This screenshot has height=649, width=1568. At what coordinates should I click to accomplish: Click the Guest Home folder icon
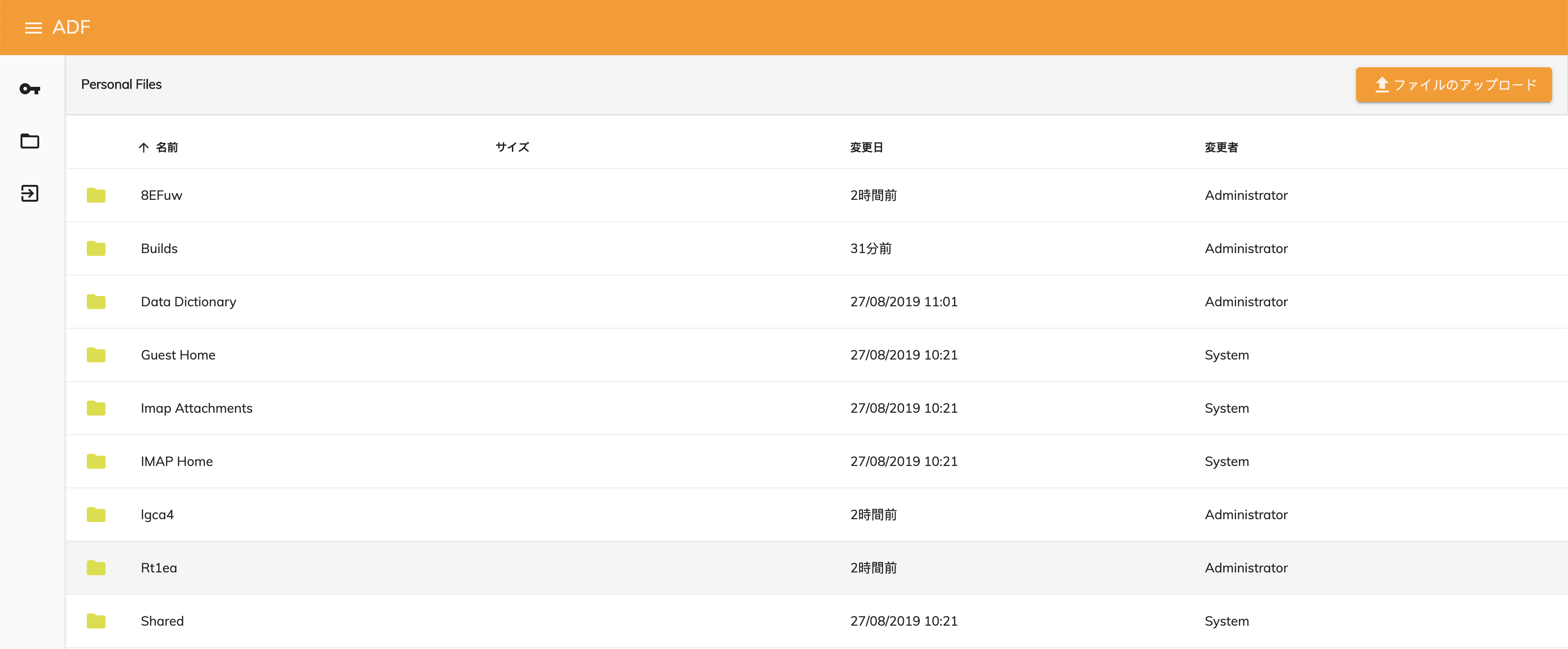96,356
